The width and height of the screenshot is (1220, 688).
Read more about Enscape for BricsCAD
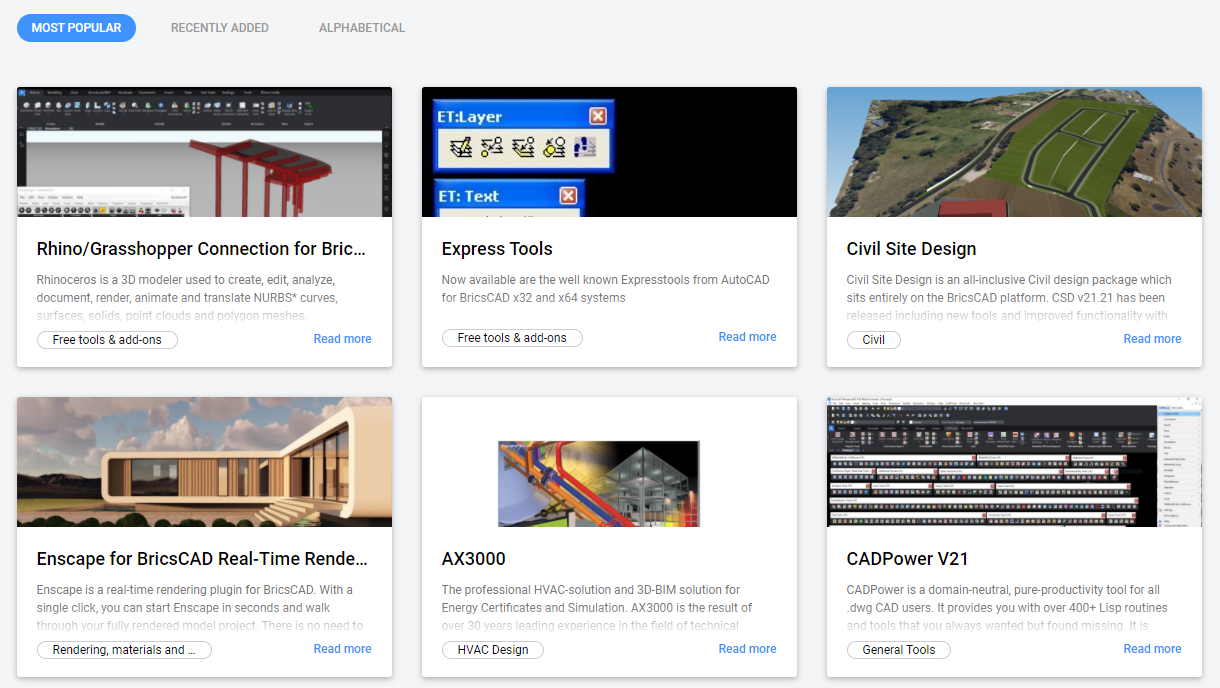pyautogui.click(x=342, y=649)
